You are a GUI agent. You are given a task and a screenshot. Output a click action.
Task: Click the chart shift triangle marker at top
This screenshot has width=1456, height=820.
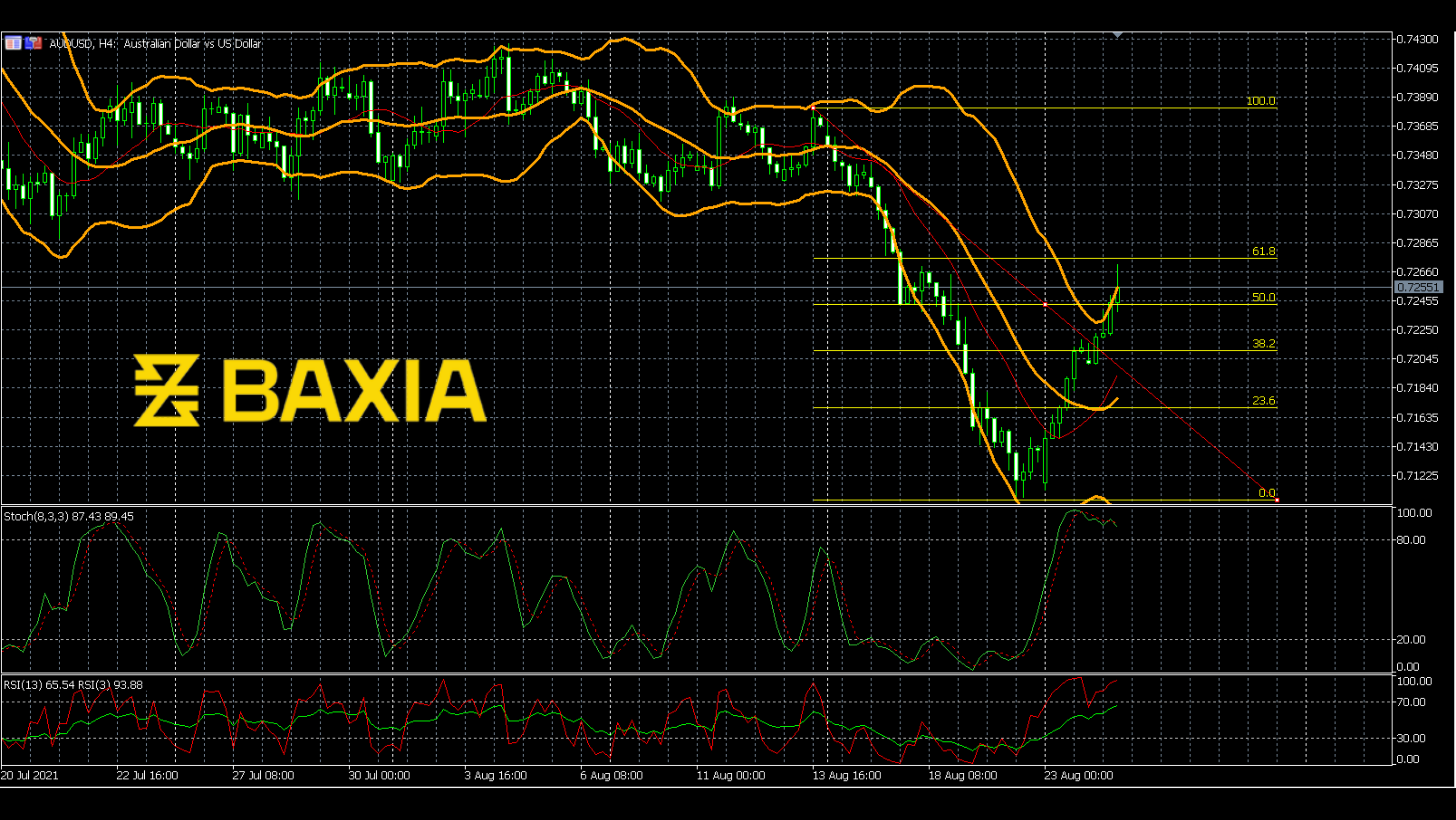1117,35
